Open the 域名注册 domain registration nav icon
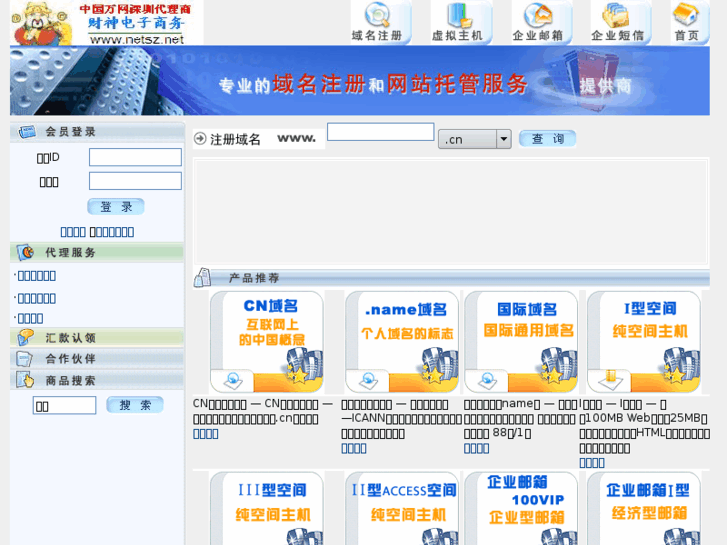This screenshot has height=545, width=727. [380, 22]
